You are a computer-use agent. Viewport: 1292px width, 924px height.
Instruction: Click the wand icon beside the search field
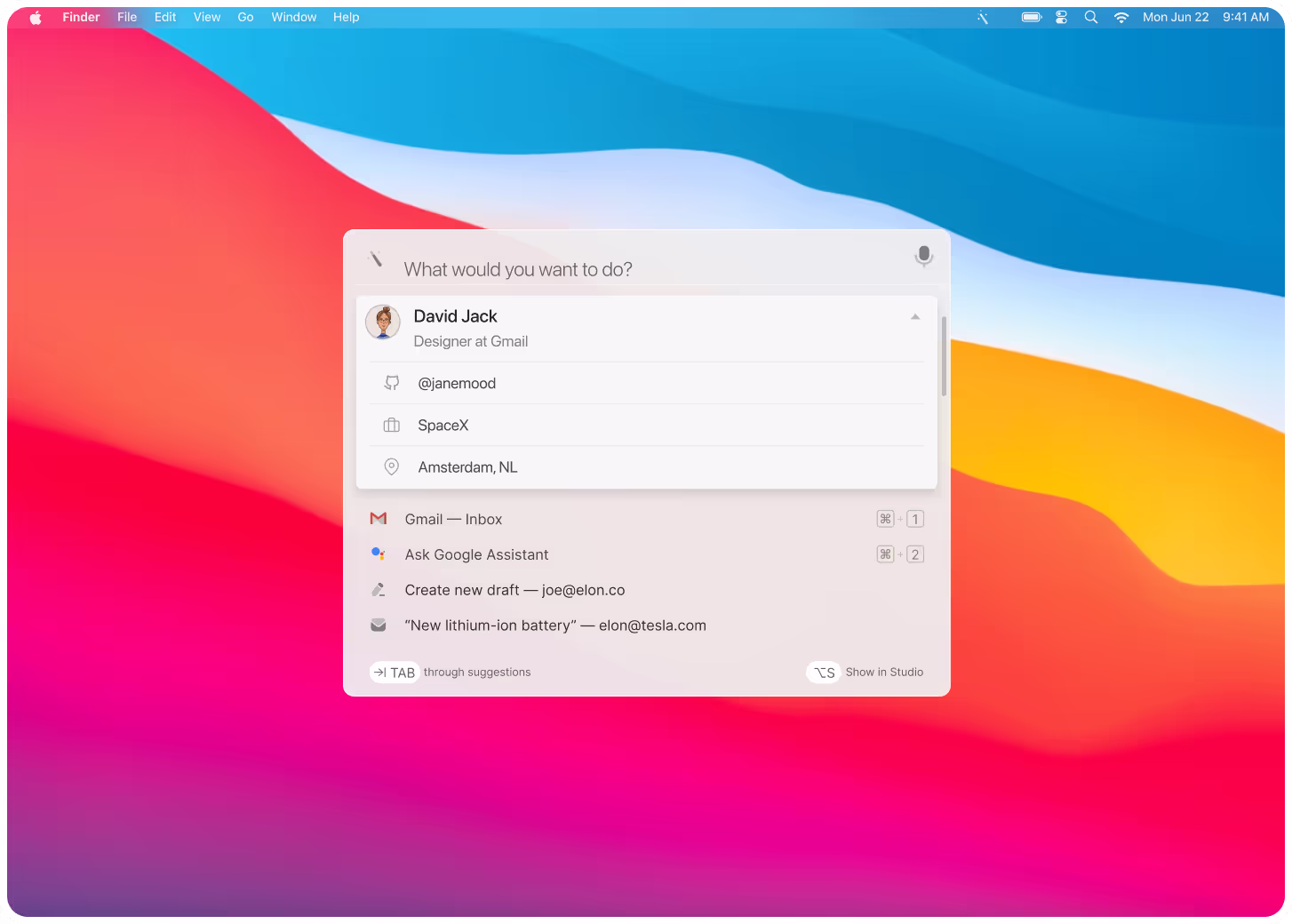[x=376, y=259]
